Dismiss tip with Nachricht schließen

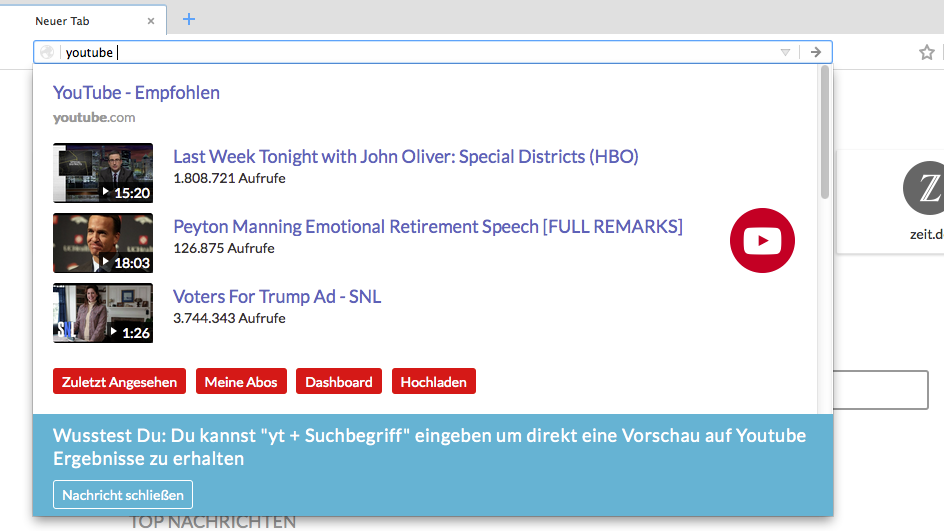pyautogui.click(x=123, y=495)
